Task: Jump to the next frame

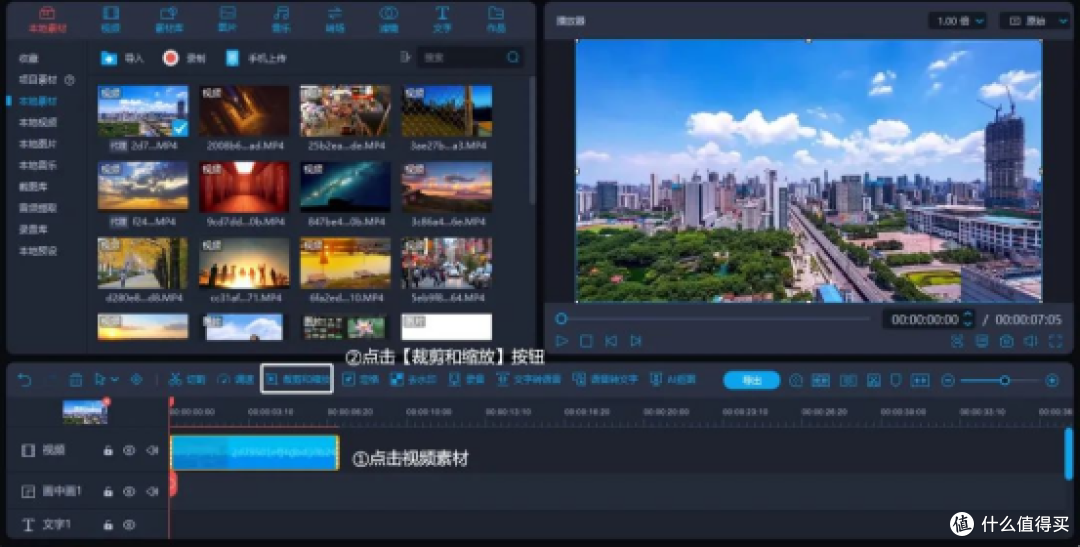Action: click(636, 341)
